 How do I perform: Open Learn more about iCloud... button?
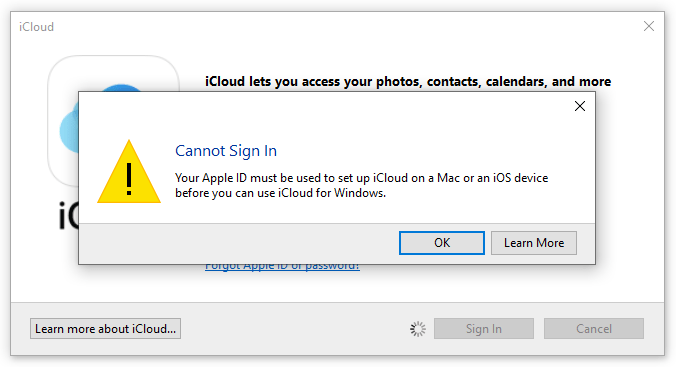pos(105,329)
